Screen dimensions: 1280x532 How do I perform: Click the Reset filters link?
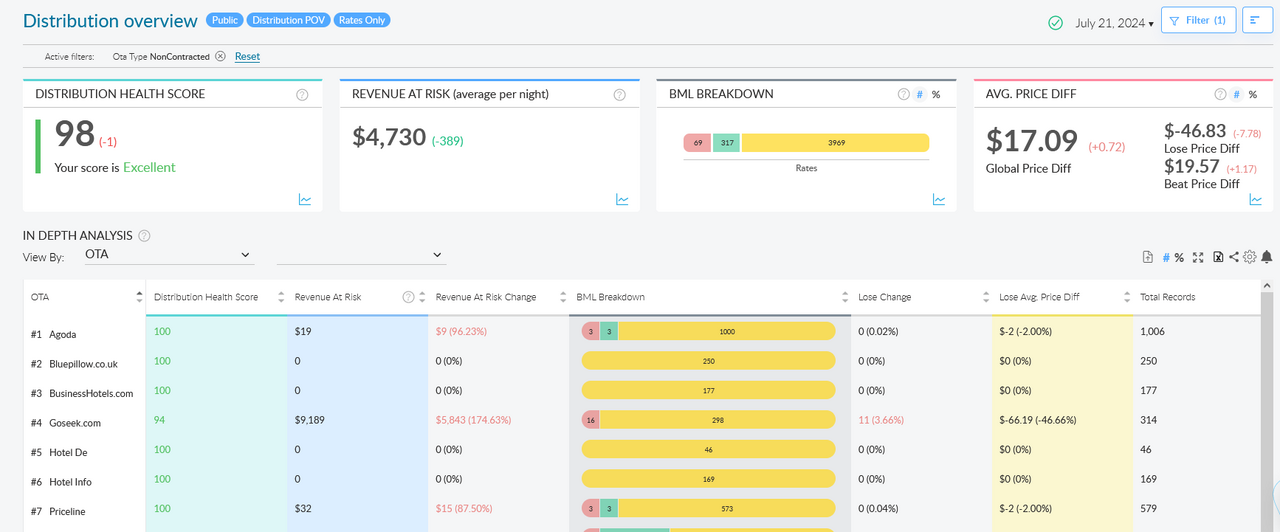point(247,57)
